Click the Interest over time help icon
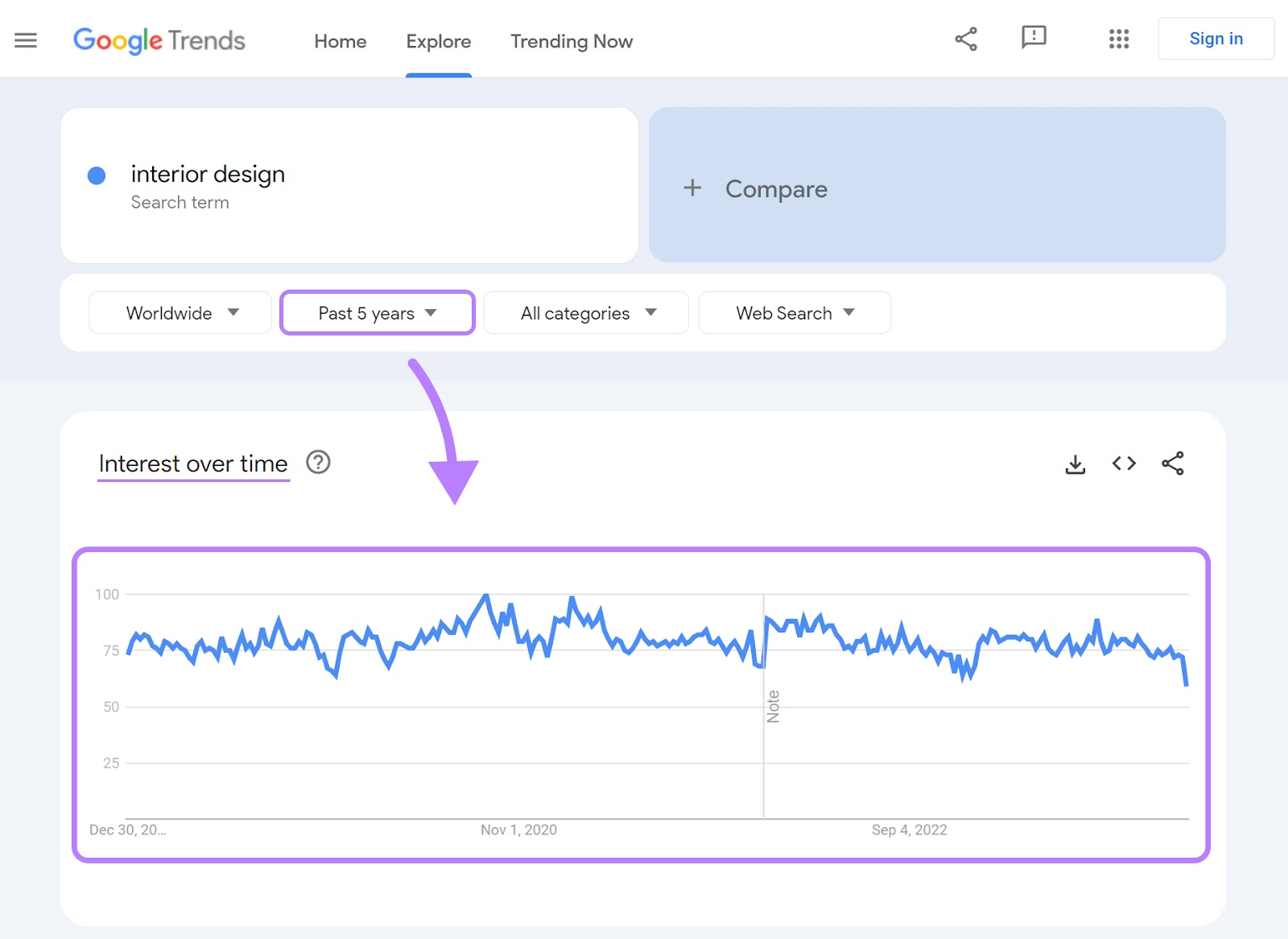Screen dimensions: 1288x939 point(318,463)
